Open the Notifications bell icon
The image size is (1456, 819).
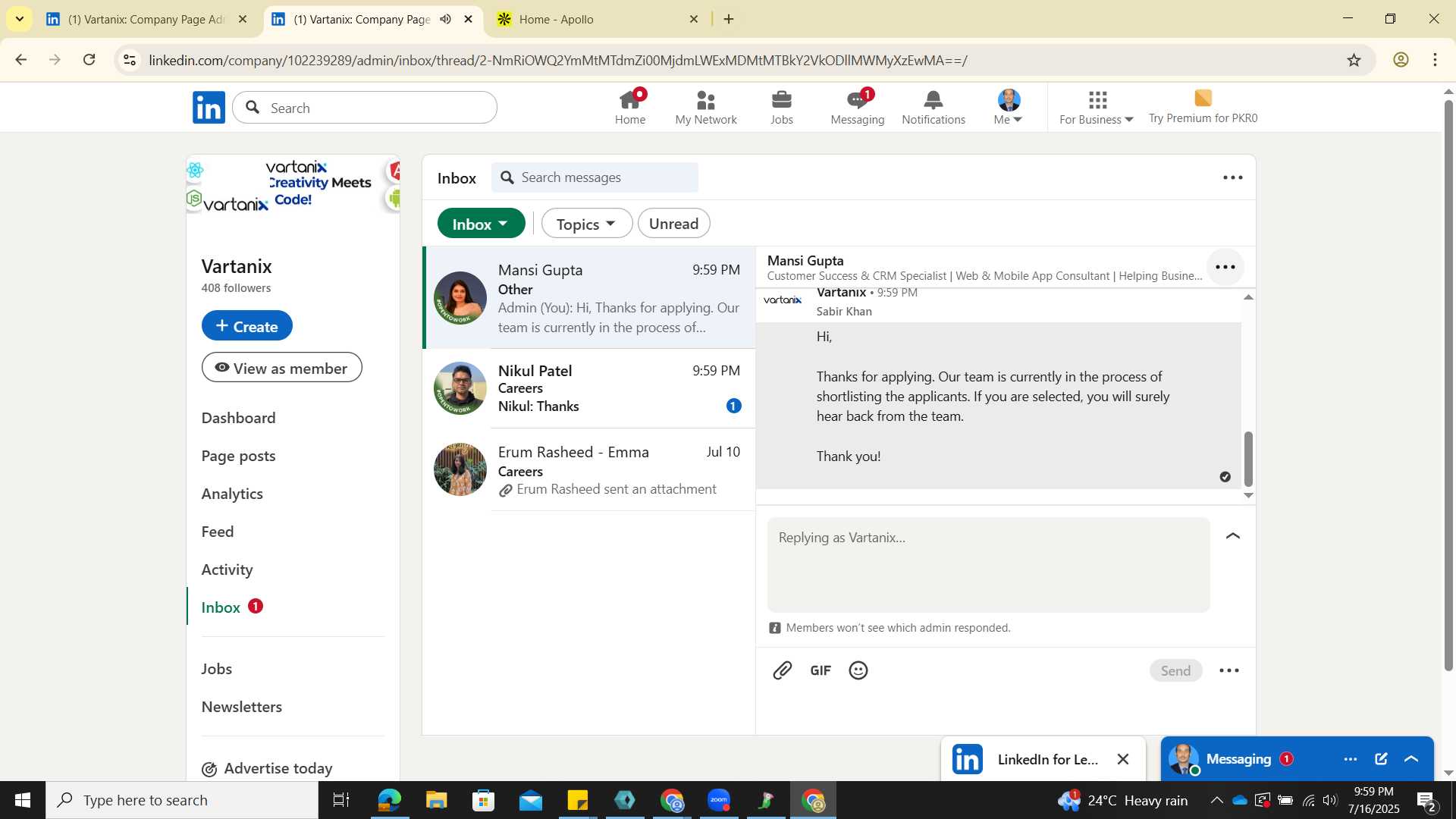pos(934,107)
